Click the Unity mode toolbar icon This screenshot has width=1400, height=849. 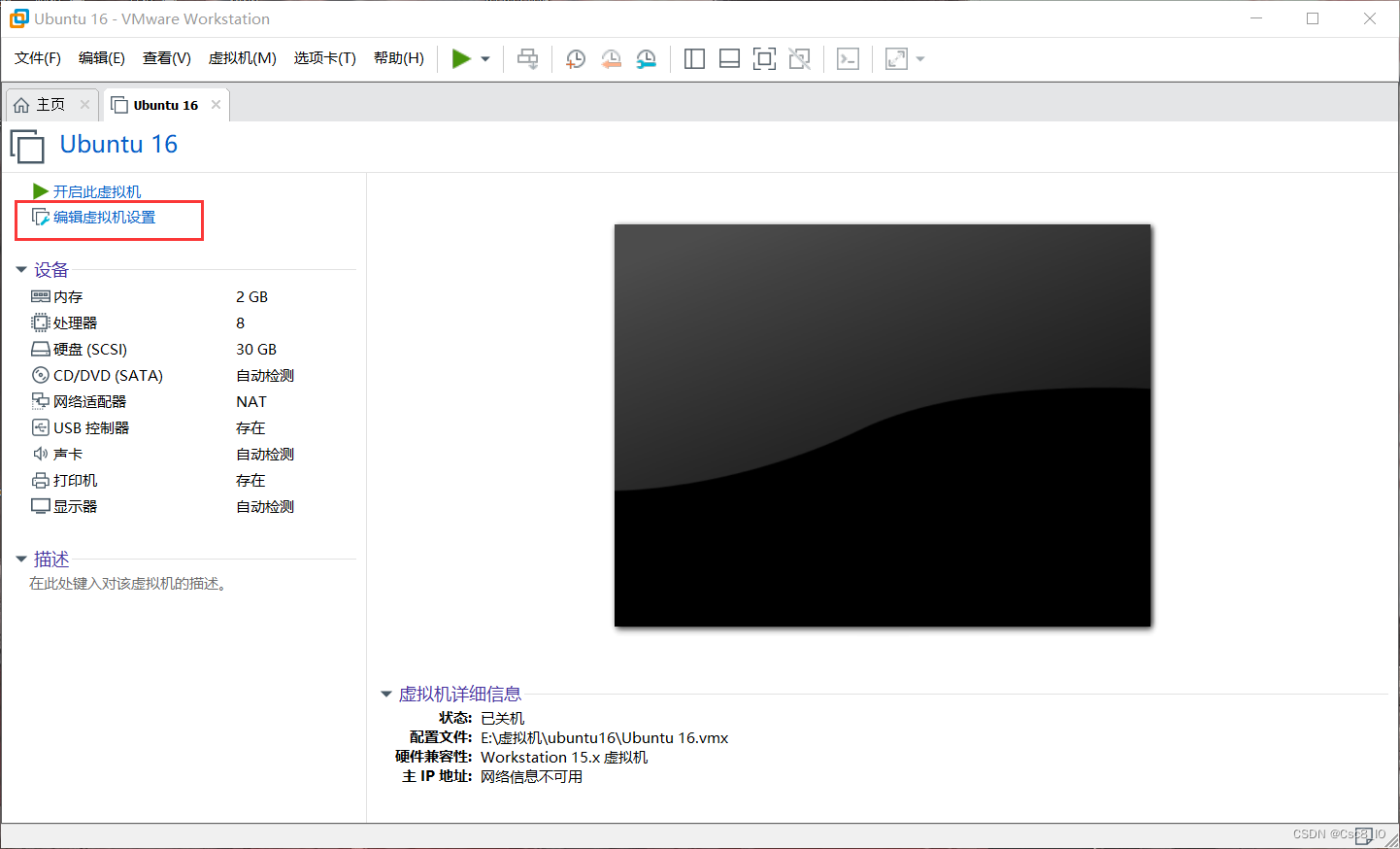(799, 59)
